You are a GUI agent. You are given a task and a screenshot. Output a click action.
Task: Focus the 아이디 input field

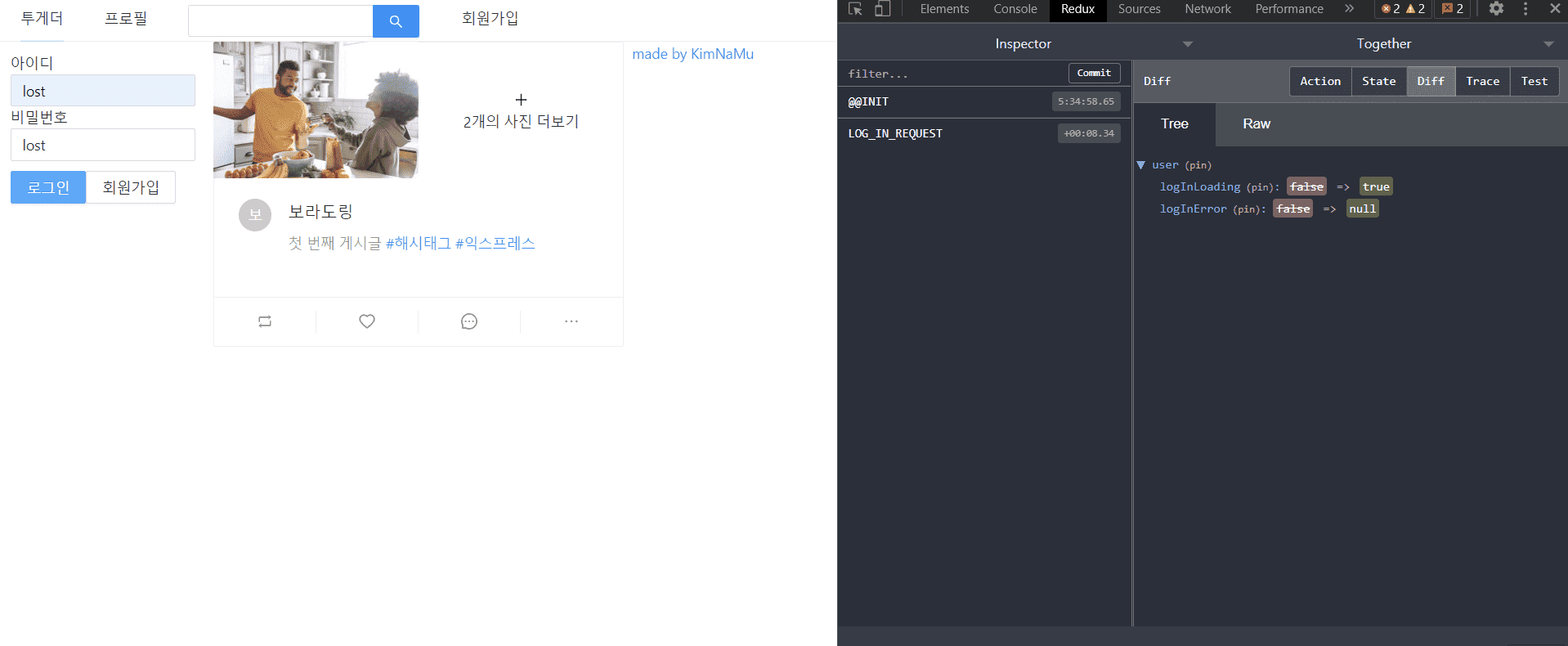coord(103,91)
